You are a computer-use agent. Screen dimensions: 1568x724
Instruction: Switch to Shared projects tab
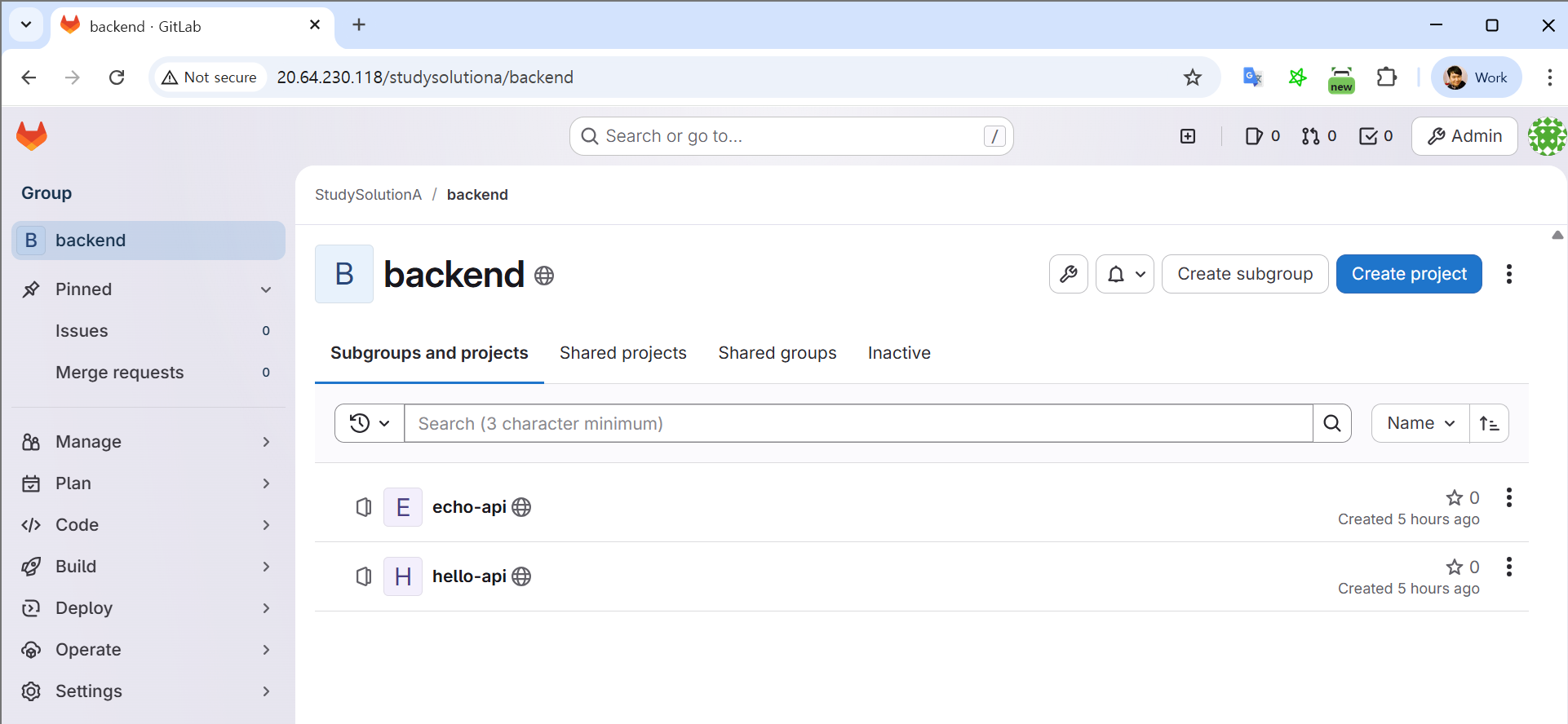point(622,353)
